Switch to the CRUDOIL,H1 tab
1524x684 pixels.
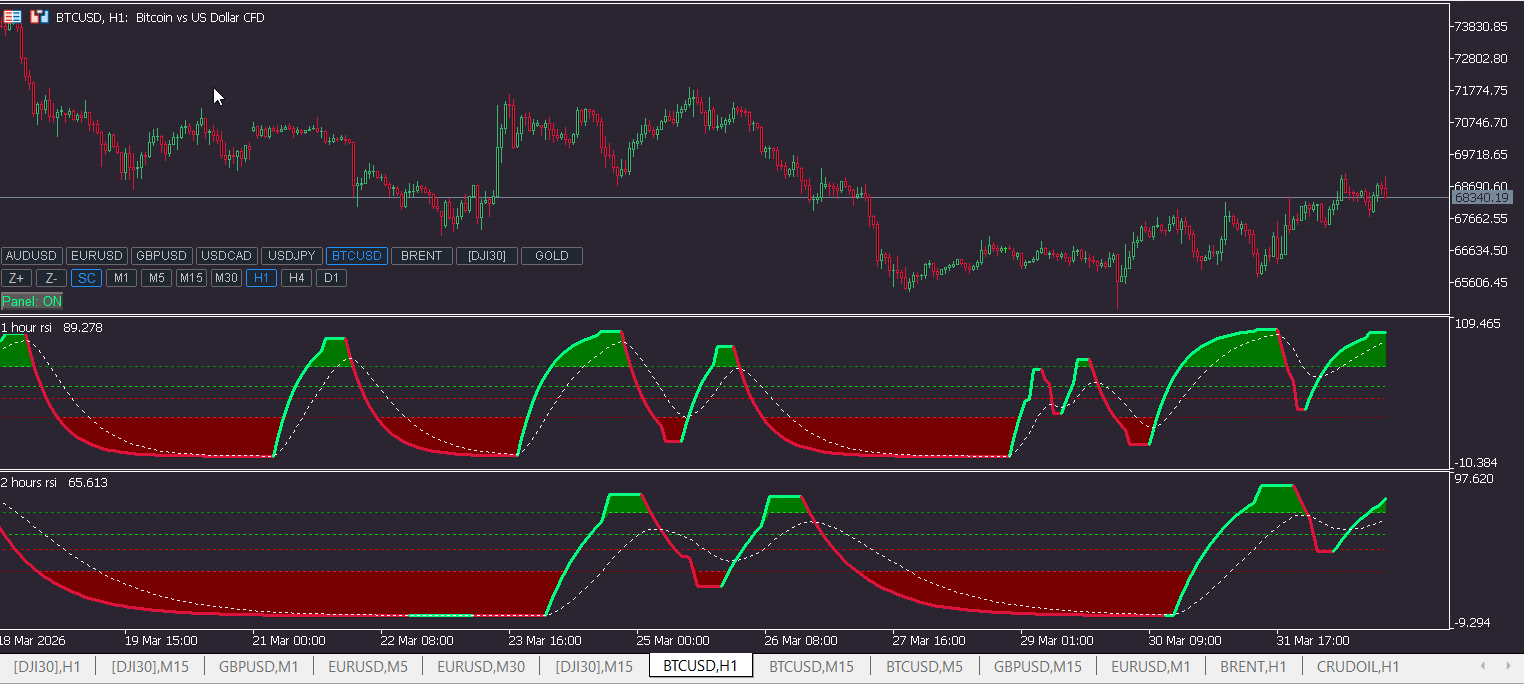1358,667
